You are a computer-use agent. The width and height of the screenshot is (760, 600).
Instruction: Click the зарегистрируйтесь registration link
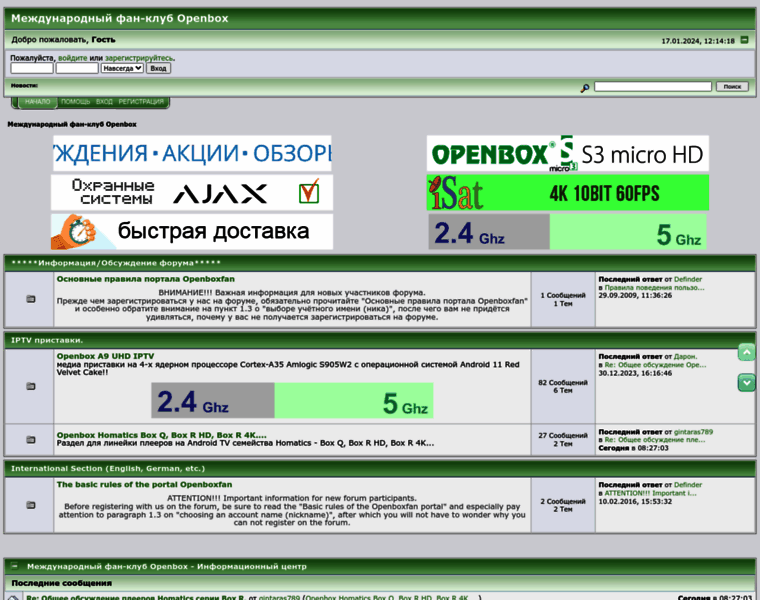coord(139,58)
